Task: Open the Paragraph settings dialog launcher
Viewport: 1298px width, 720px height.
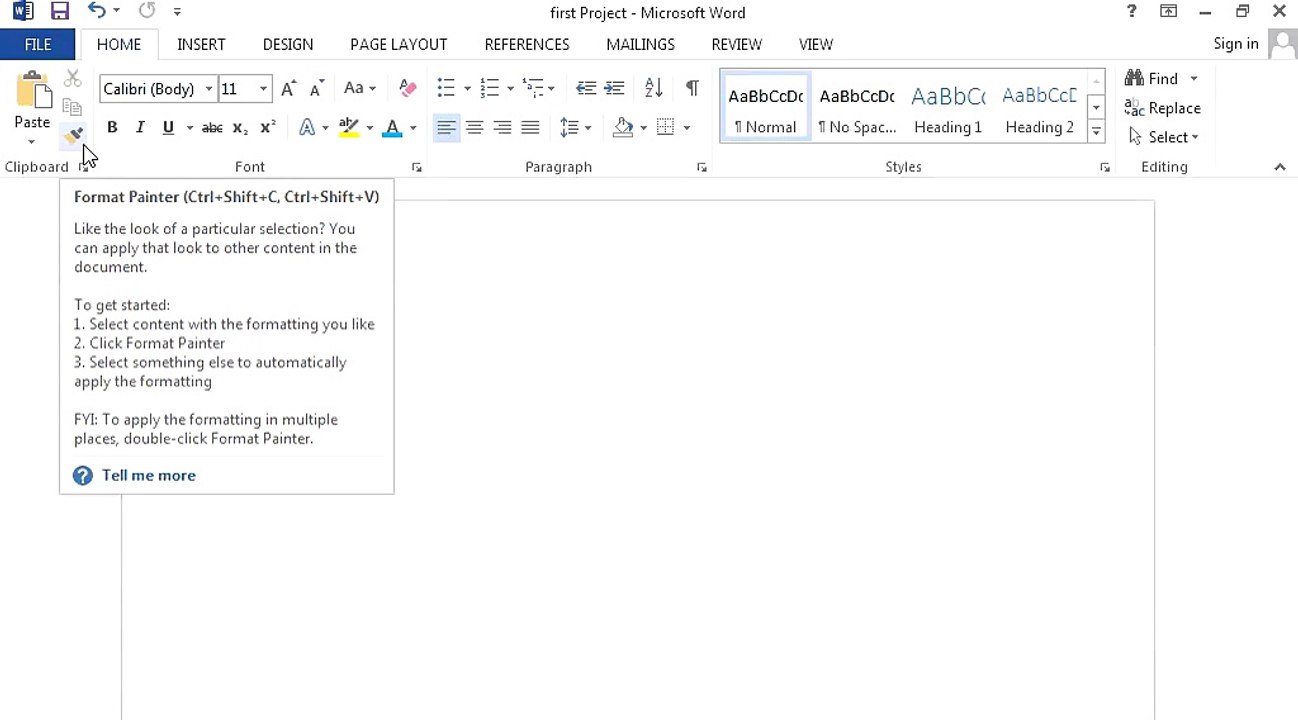Action: pos(702,167)
